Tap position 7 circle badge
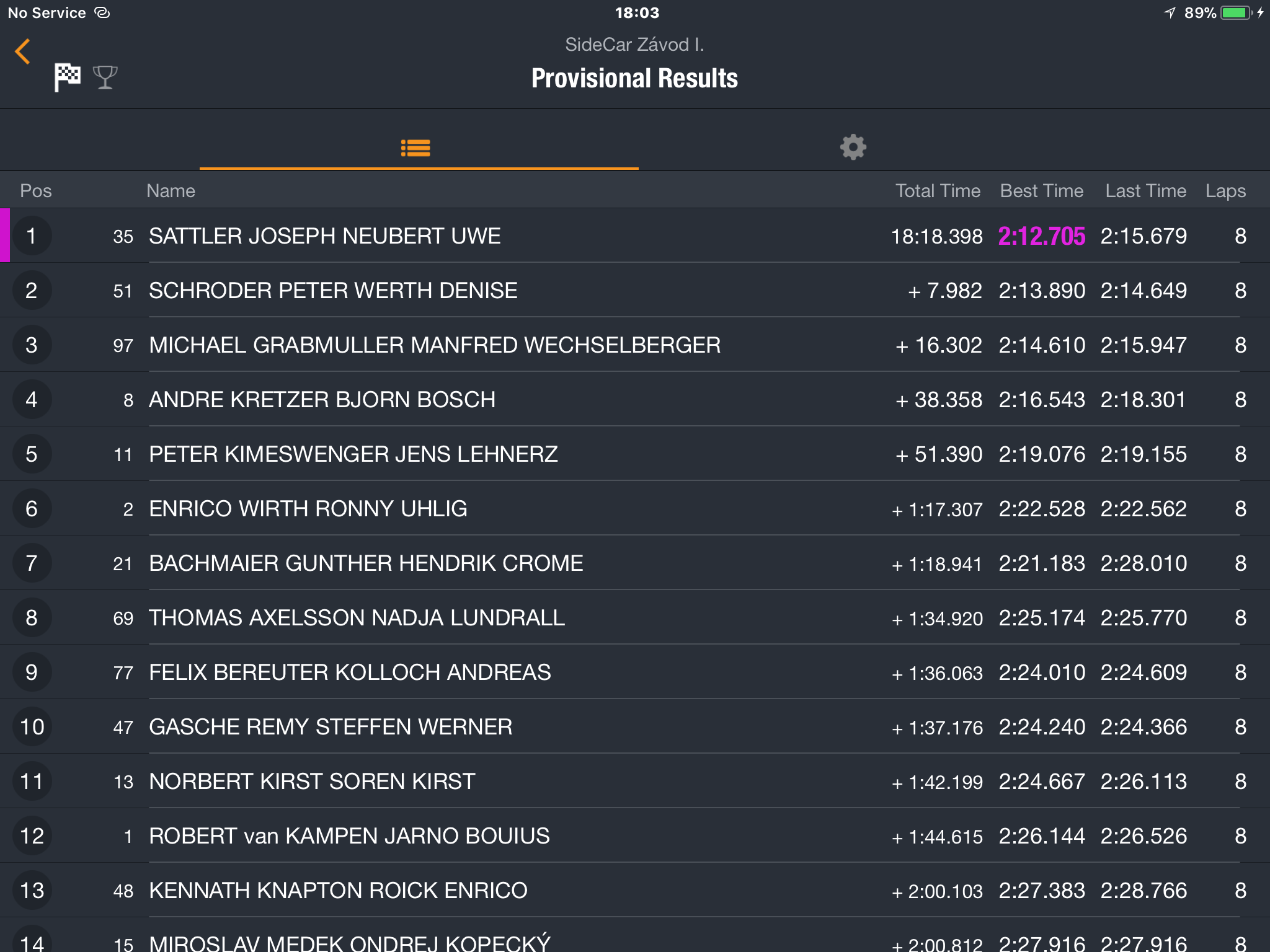This screenshot has height=952, width=1270. 32,563
